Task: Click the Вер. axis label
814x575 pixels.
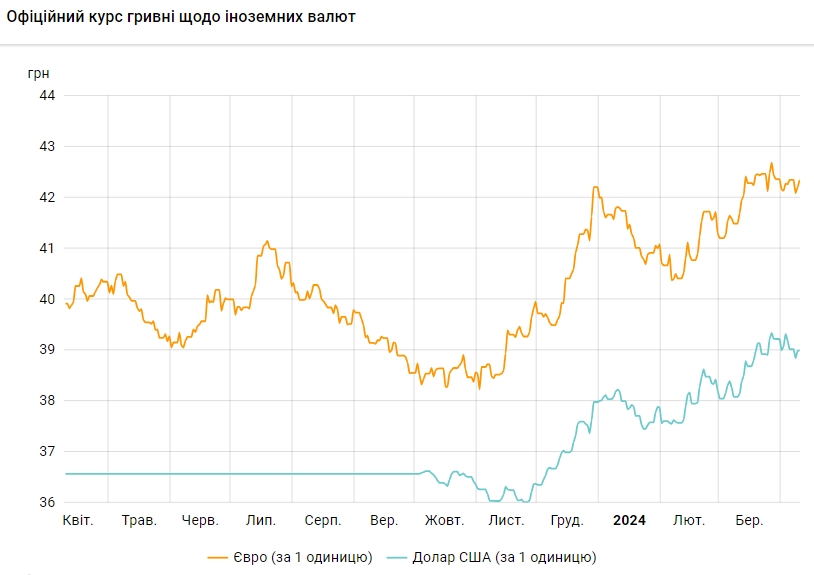Action: [x=384, y=521]
